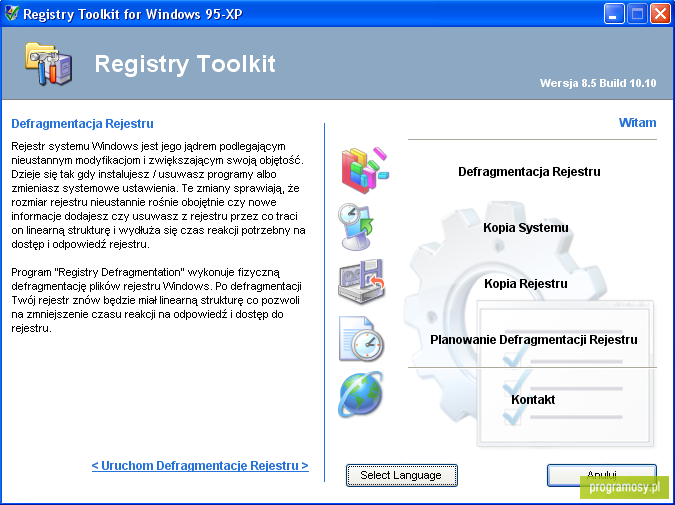Click the System Backup clock-monitor icon
Image resolution: width=675 pixels, height=505 pixels.
pos(356,226)
